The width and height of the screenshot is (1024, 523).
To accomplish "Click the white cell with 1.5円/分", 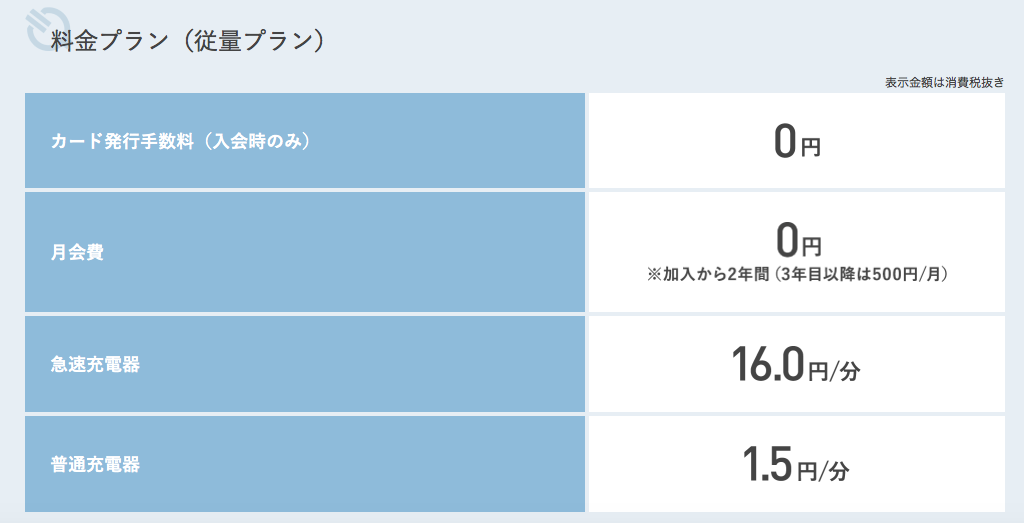I will pos(797,464).
